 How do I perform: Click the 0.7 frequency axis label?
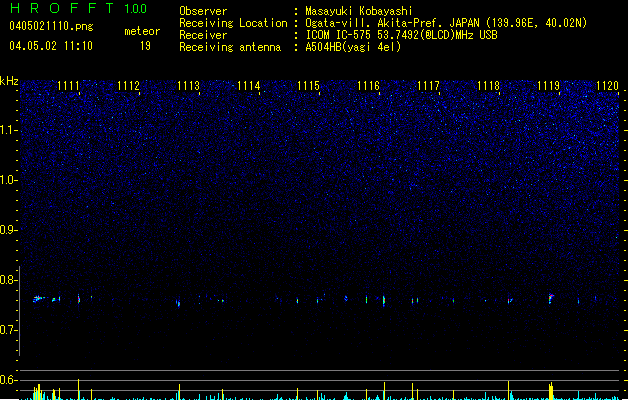(9, 330)
